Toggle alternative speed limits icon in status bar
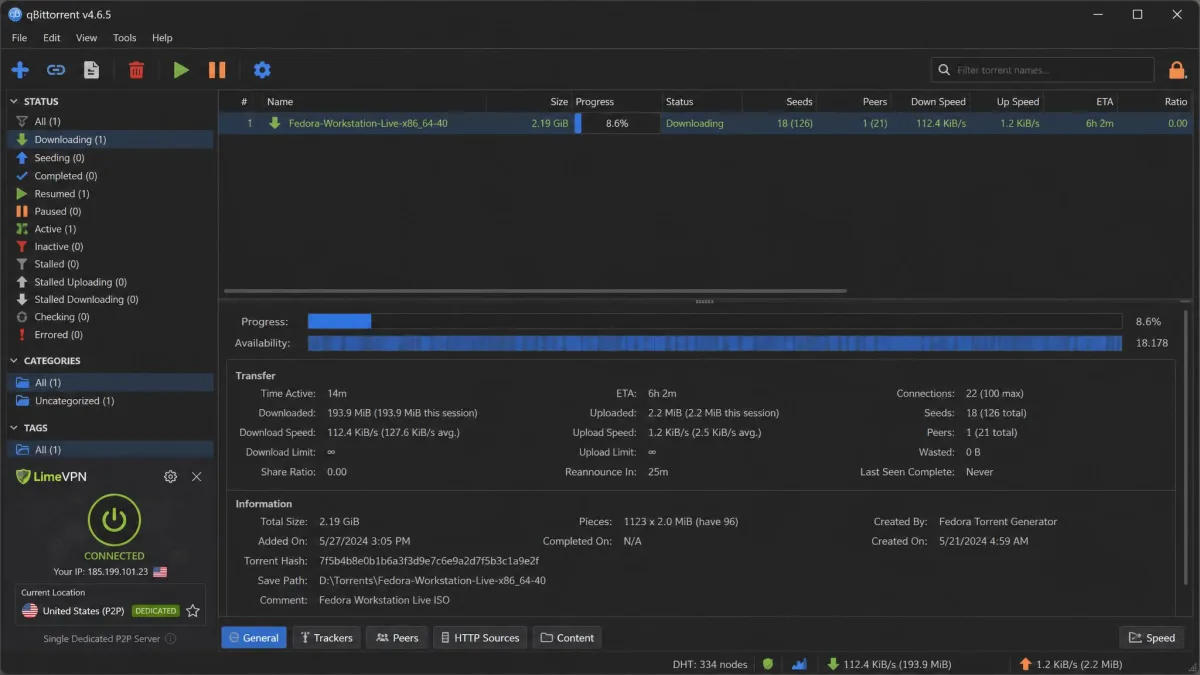1200x675 pixels. pos(799,664)
